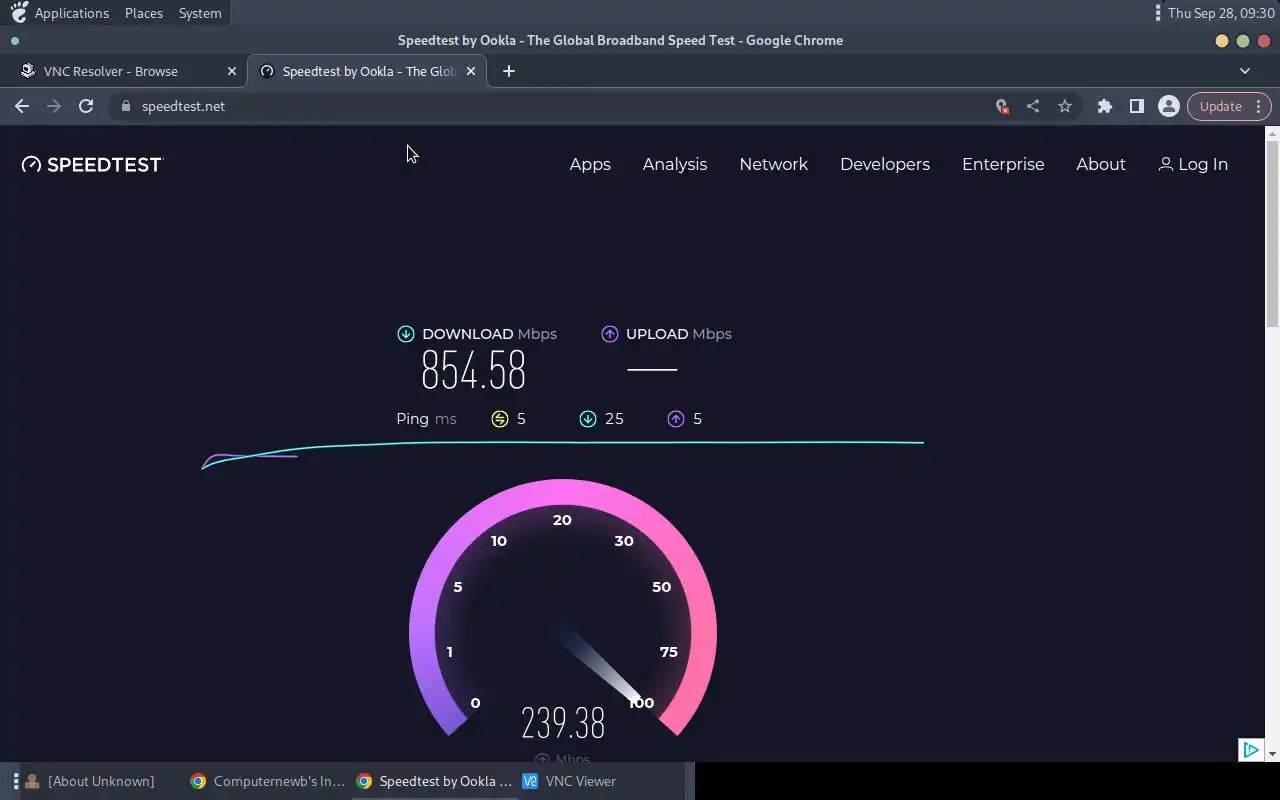Open a new browser tab

pos(509,71)
